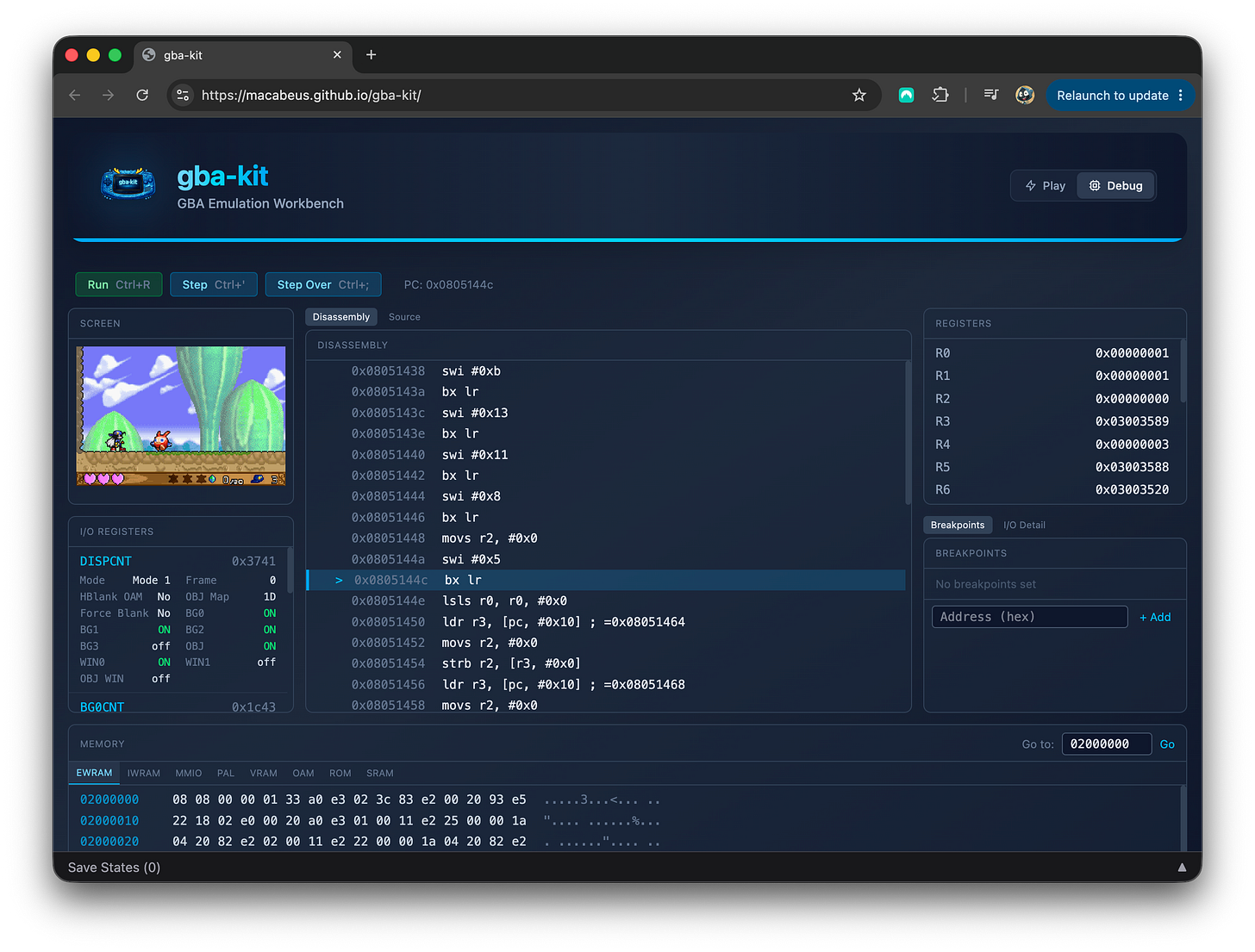1255x952 pixels.
Task: Click register R6 value 0x03003520
Action: (1132, 489)
